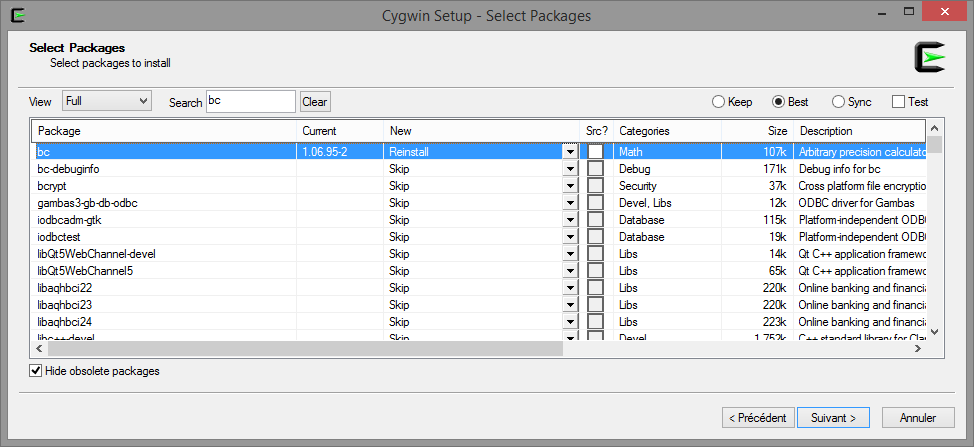Tick the Src checkbox for bc
974x447 pixels.
pyautogui.click(x=595, y=151)
